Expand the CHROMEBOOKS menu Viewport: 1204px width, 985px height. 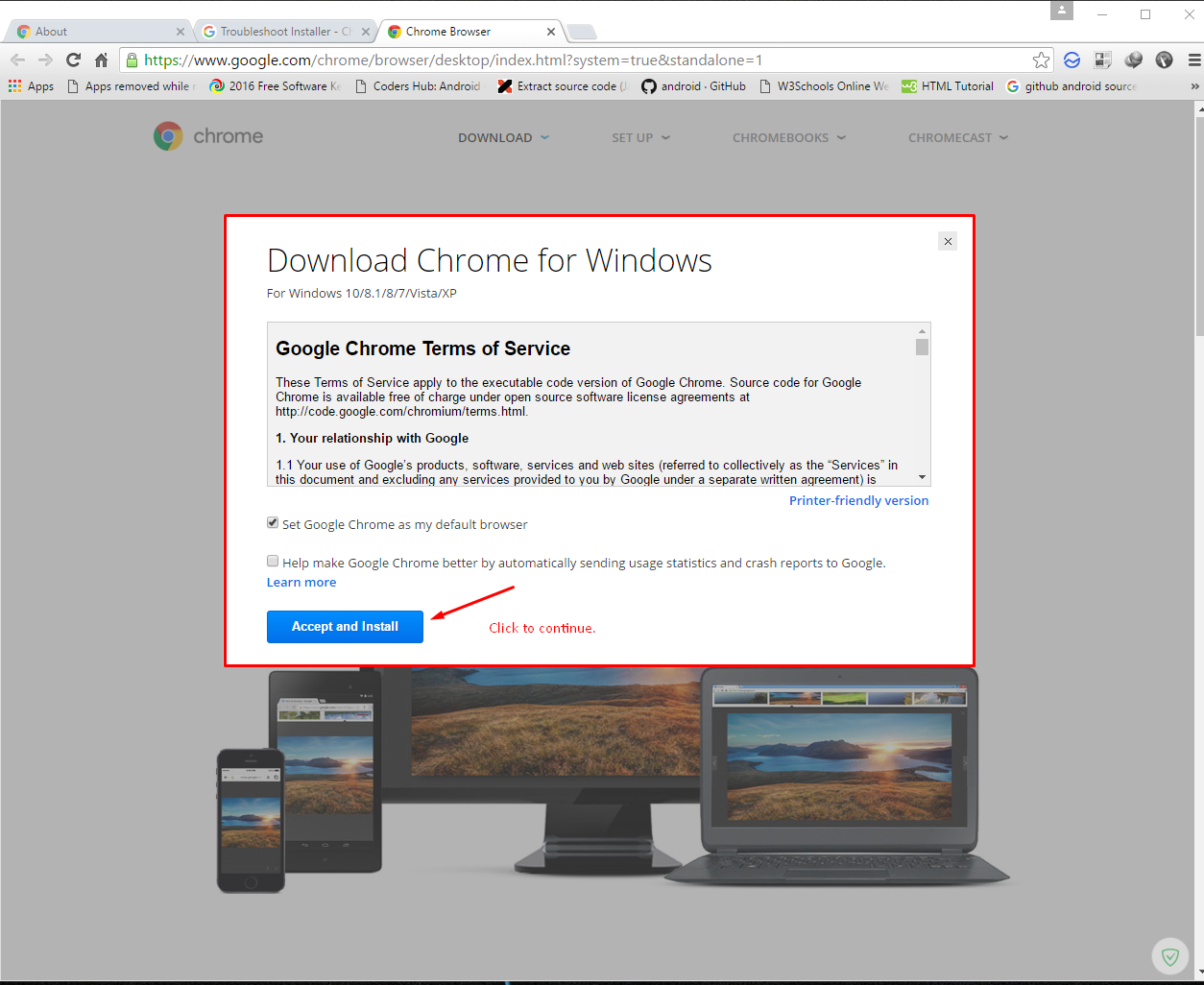coord(789,137)
